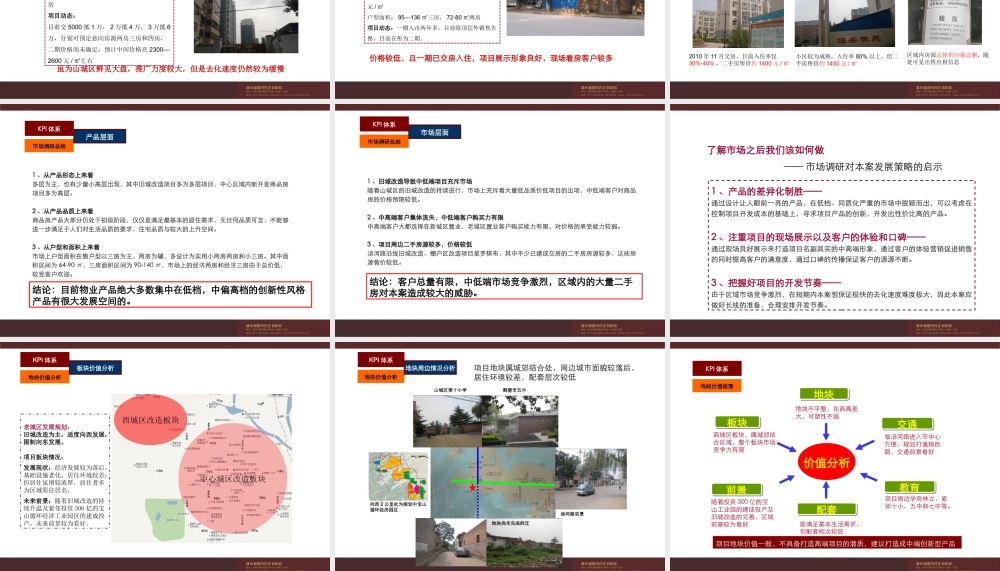Open the 产品层面 slide thumbnail
This screenshot has height=571, width=1000.
pyautogui.click(x=165, y=220)
